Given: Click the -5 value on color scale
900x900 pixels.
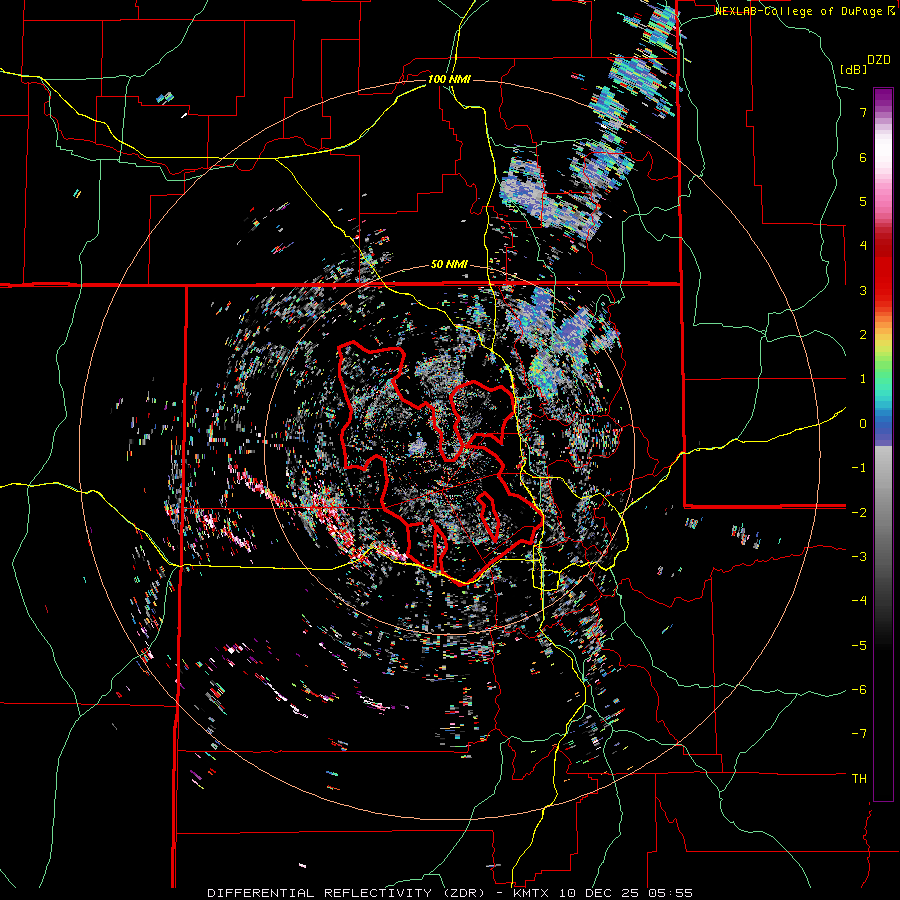Looking at the screenshot, I should pos(859,645).
